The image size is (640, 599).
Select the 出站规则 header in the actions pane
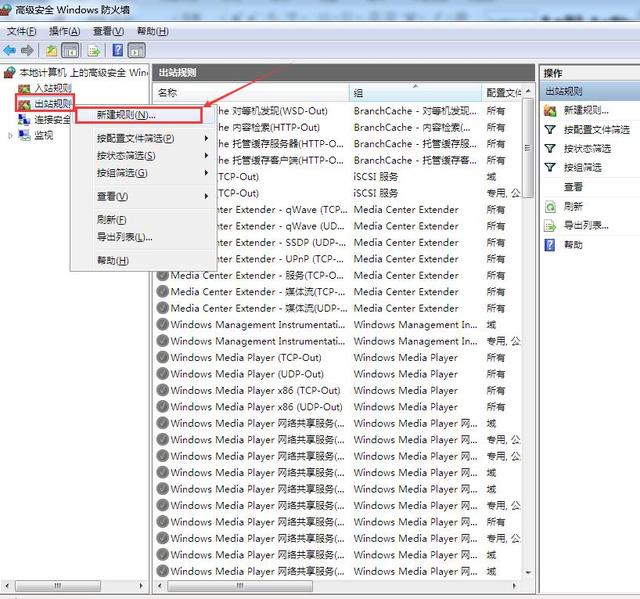point(590,91)
